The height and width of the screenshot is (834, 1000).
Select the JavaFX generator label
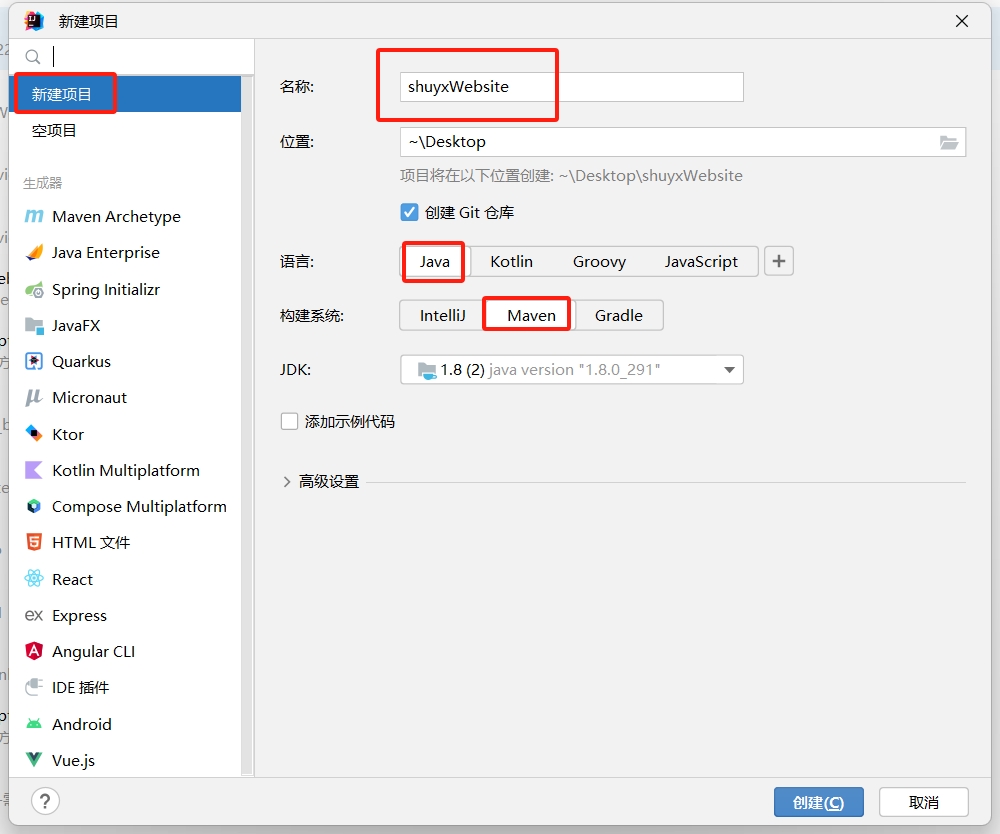(76, 326)
